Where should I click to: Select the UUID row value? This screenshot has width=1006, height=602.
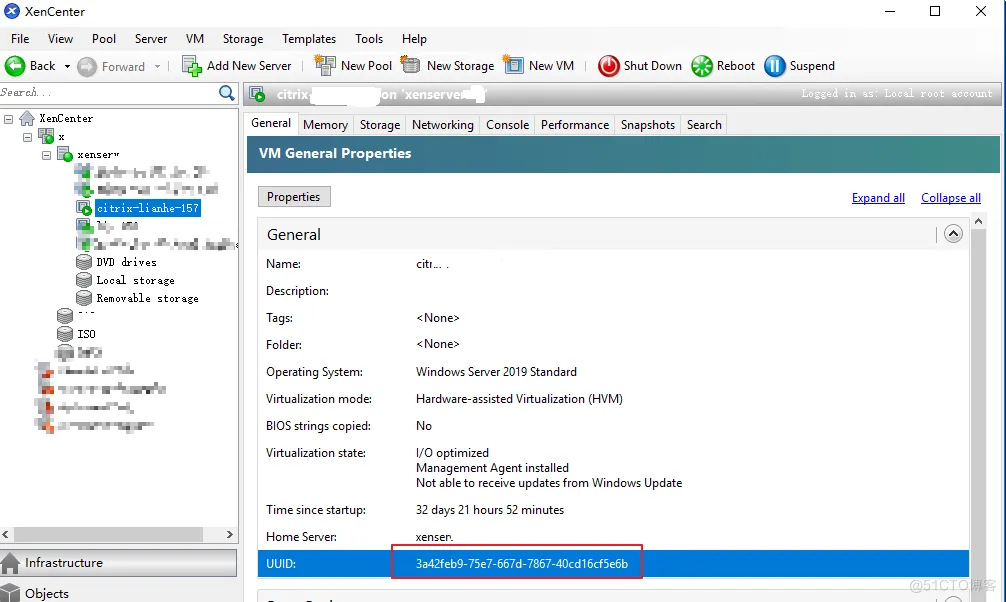click(522, 563)
